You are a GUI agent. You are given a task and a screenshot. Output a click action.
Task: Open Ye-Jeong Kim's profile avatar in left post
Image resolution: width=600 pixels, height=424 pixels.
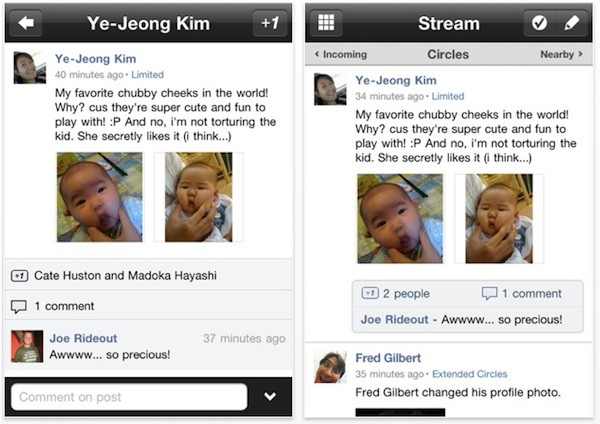[29, 67]
